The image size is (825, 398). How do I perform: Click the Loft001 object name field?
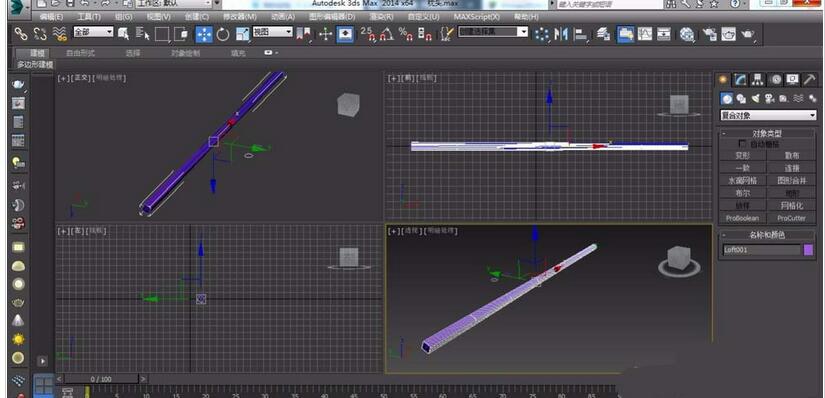pos(761,250)
